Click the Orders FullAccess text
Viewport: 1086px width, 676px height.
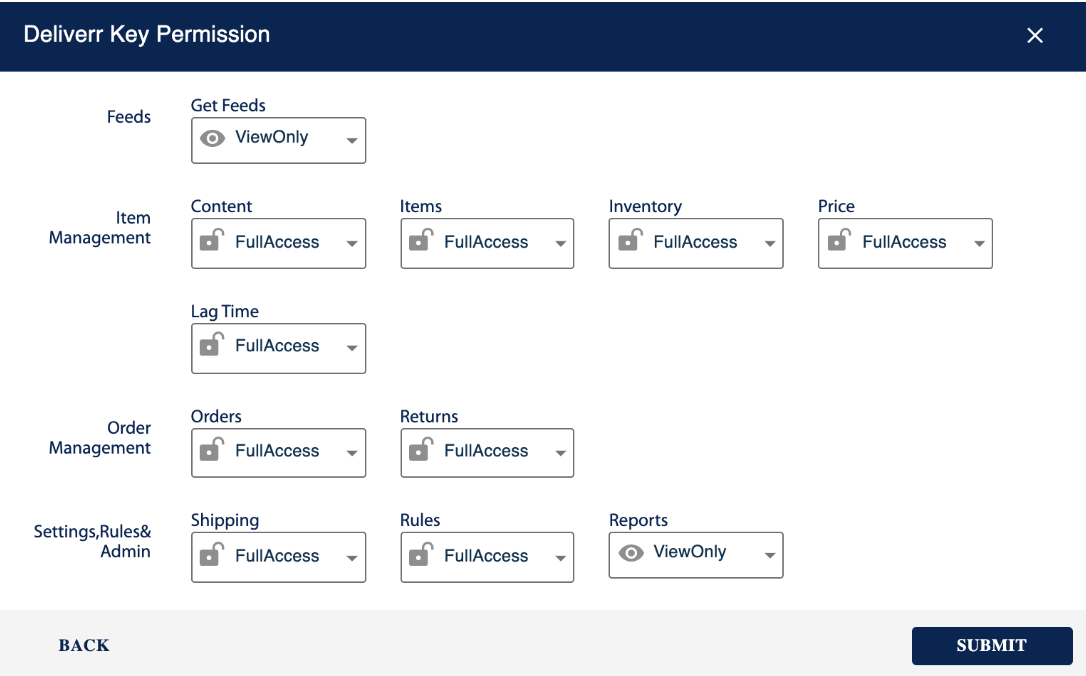click(277, 451)
